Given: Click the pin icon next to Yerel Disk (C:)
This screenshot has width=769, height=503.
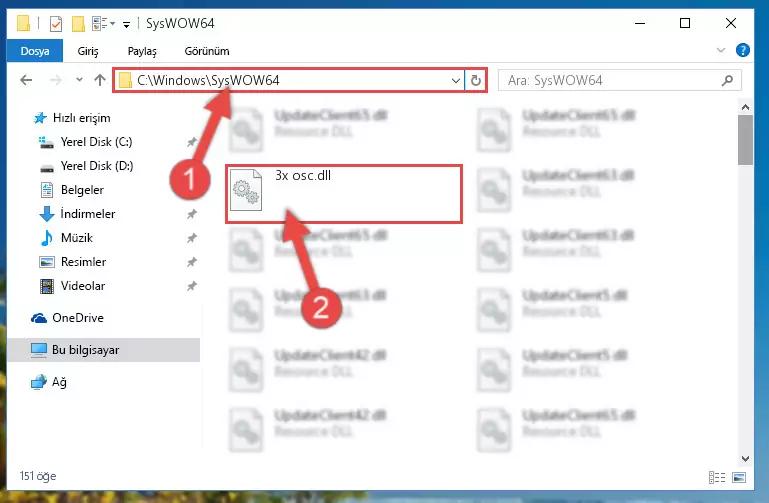Looking at the screenshot, I should [191, 142].
